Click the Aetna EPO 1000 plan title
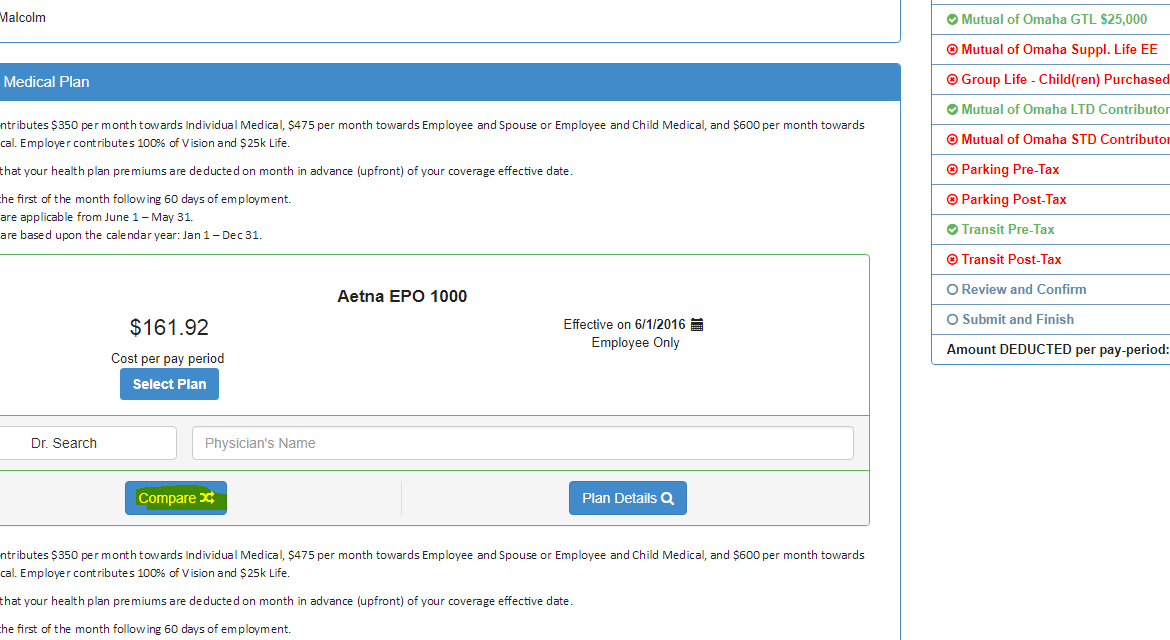 [402, 296]
